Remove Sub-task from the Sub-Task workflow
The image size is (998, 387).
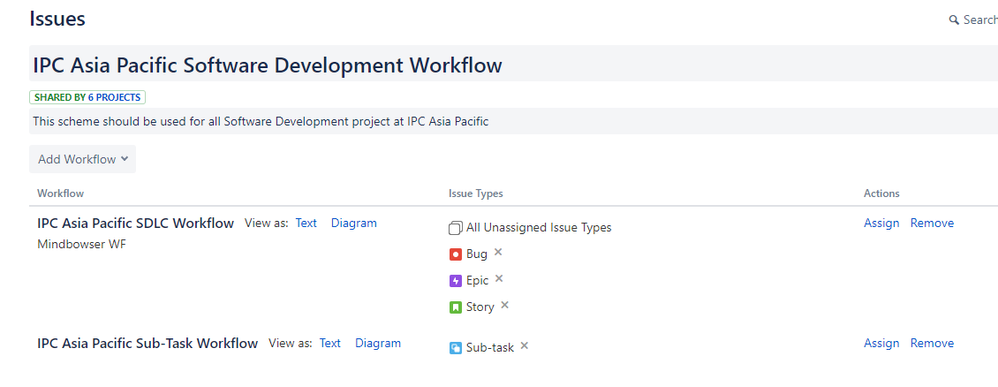pos(524,346)
